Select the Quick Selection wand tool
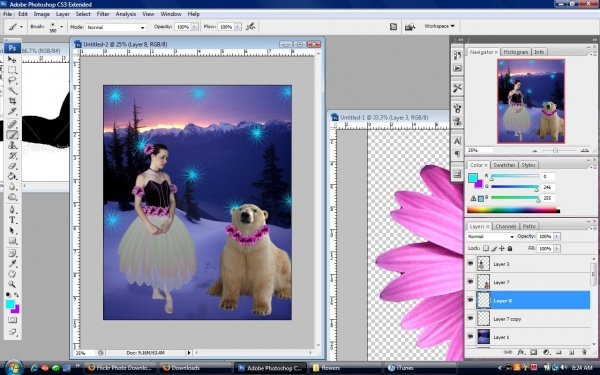This screenshot has width=600, height=375. [12, 91]
